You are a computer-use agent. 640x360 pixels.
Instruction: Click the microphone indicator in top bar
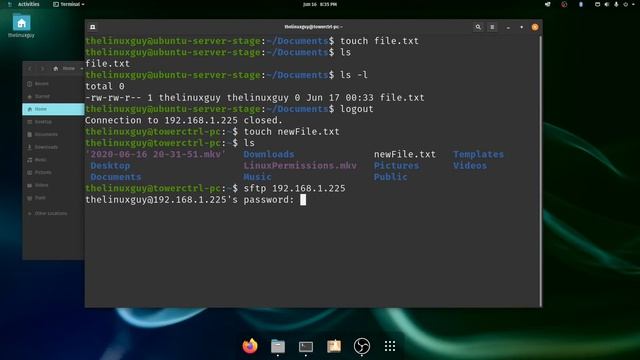coord(616,4)
